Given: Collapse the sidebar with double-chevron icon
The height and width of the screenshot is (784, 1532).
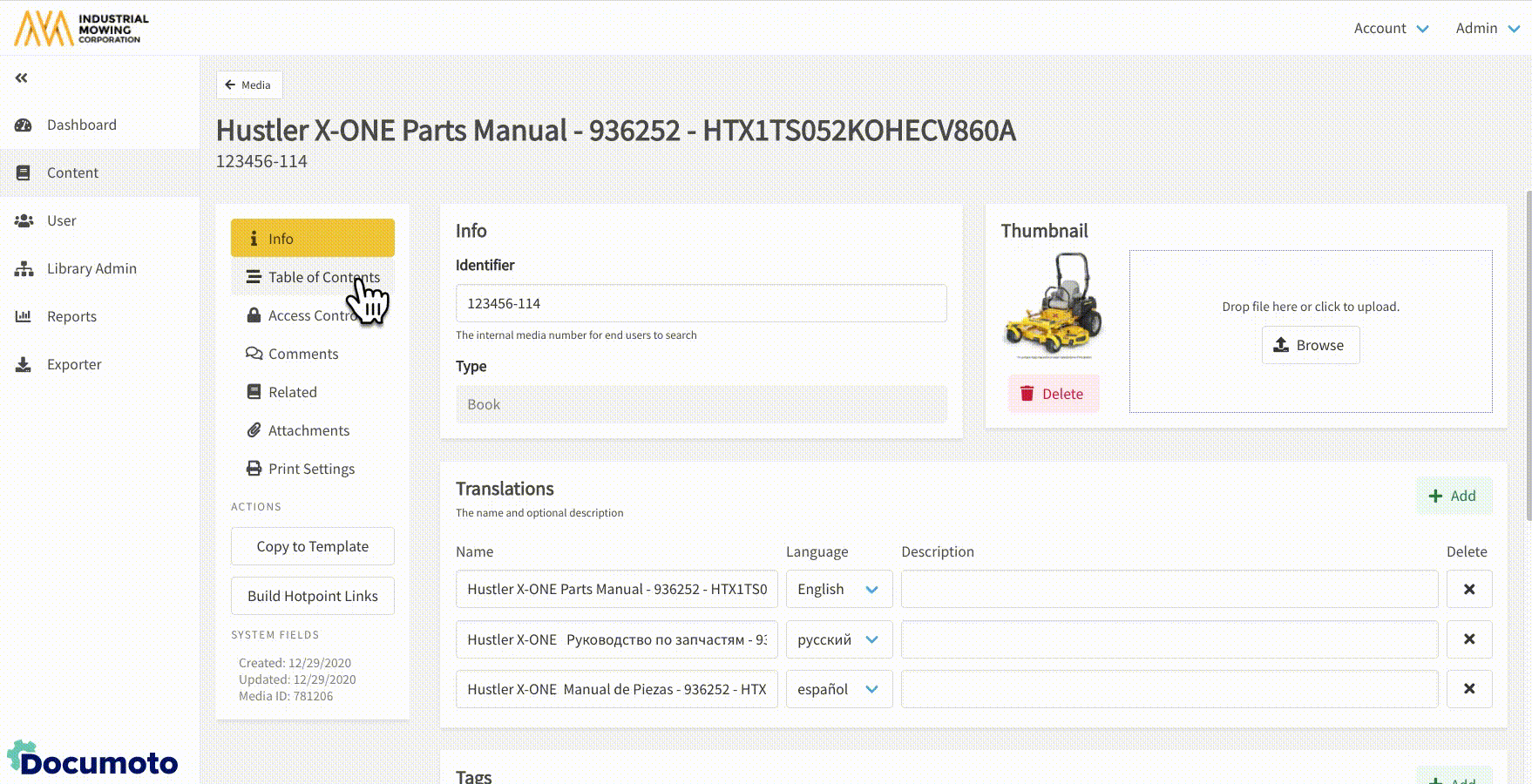Looking at the screenshot, I should pyautogui.click(x=22, y=78).
